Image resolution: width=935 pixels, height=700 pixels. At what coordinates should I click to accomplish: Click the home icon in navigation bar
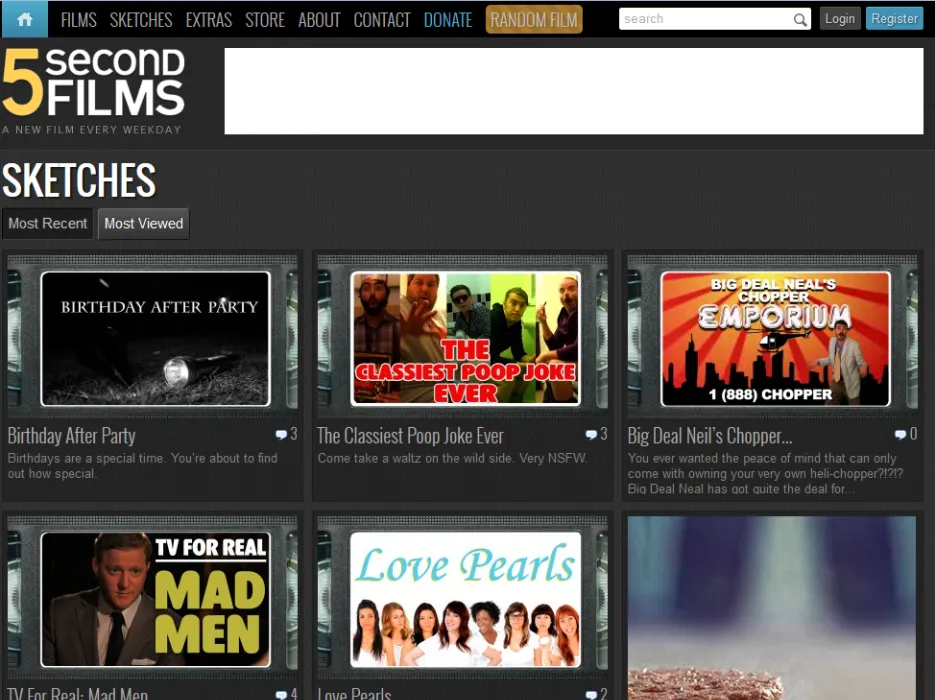[24, 19]
